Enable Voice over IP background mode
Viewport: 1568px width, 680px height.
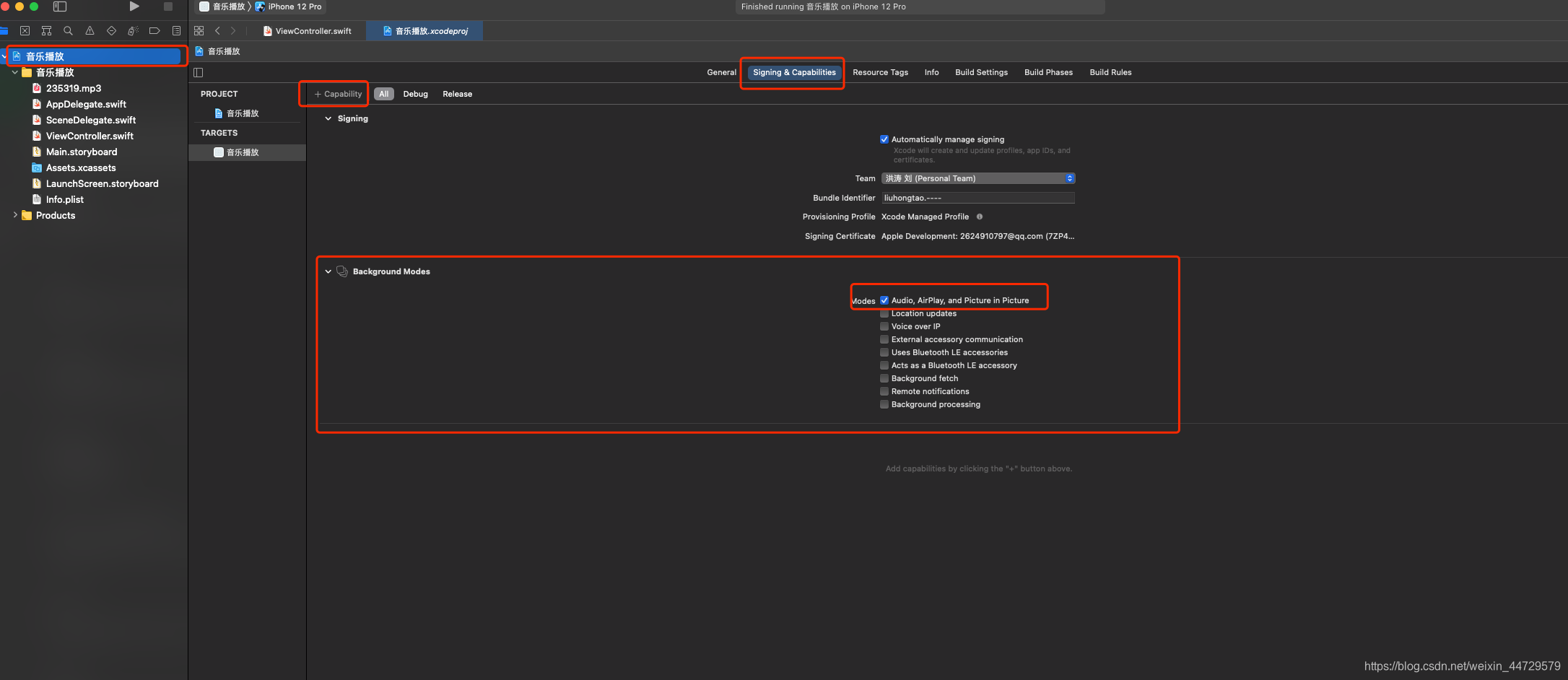[884, 326]
